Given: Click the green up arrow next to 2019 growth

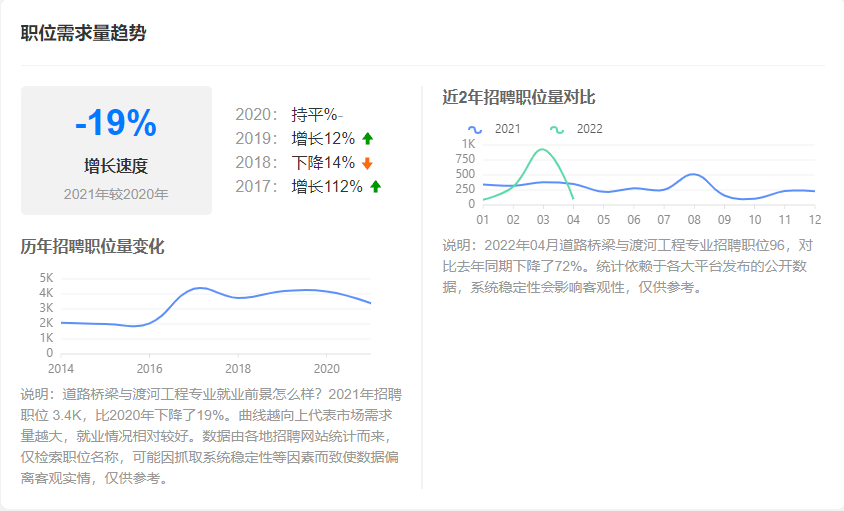Looking at the screenshot, I should 368,139.
